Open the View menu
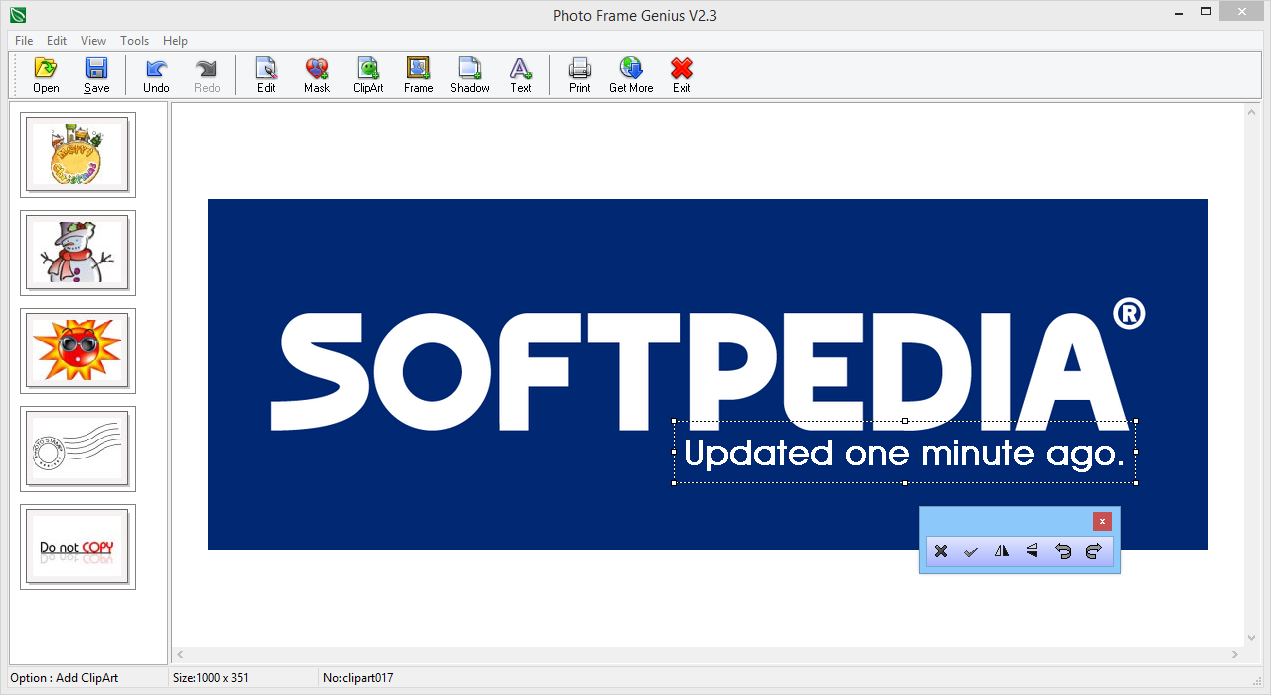The image size is (1271, 695). click(94, 41)
